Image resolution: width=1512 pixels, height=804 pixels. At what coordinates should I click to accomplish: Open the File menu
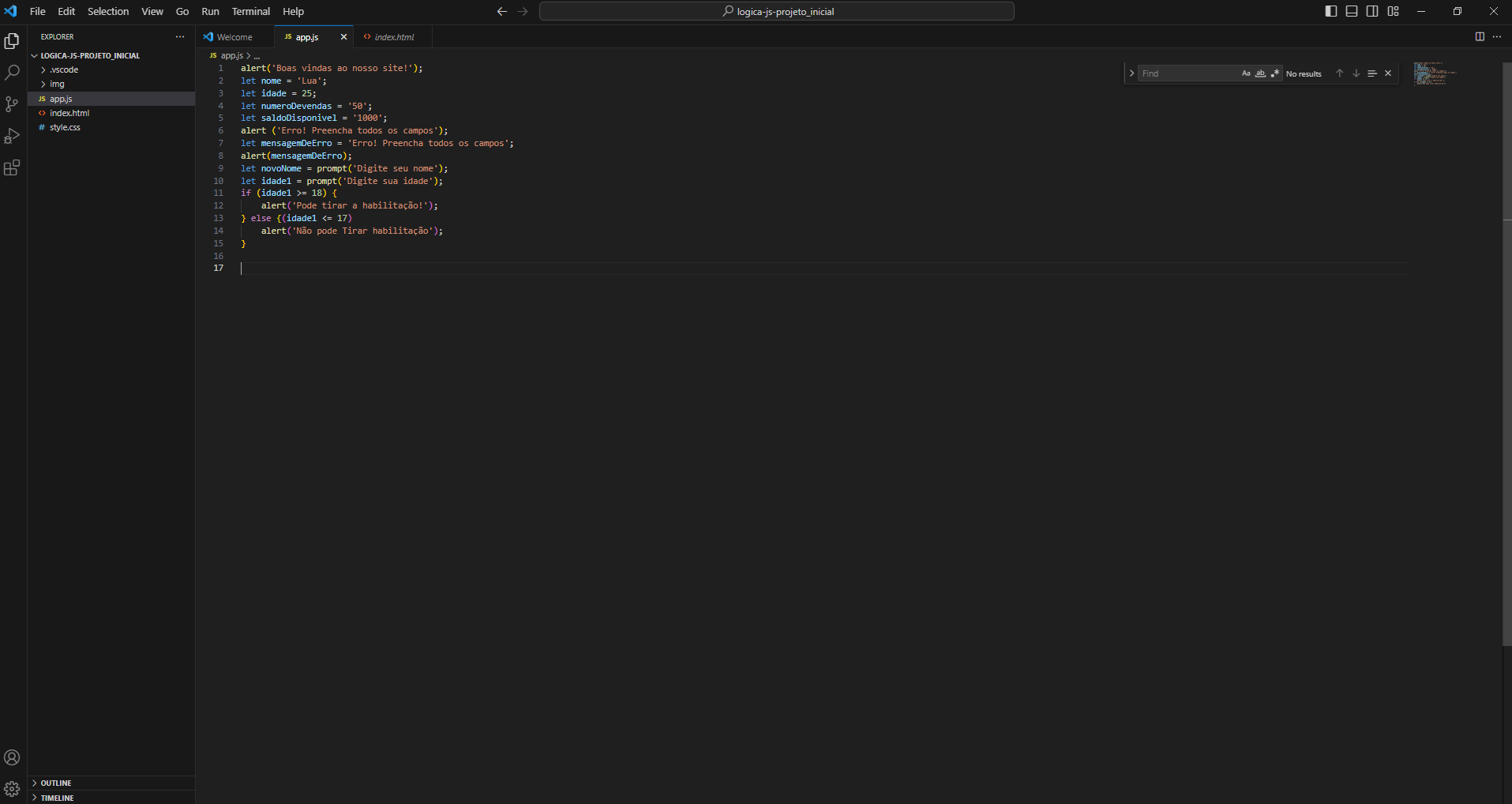[37, 11]
